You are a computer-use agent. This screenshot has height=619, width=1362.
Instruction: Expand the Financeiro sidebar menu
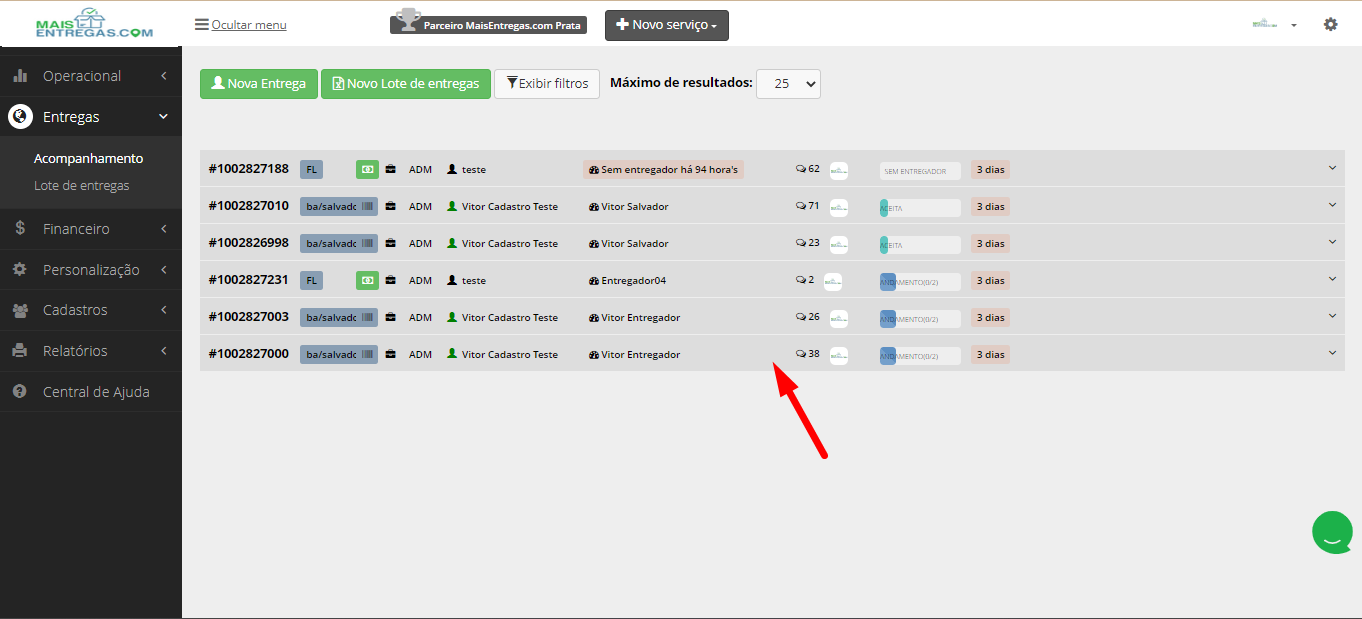[x=91, y=229]
